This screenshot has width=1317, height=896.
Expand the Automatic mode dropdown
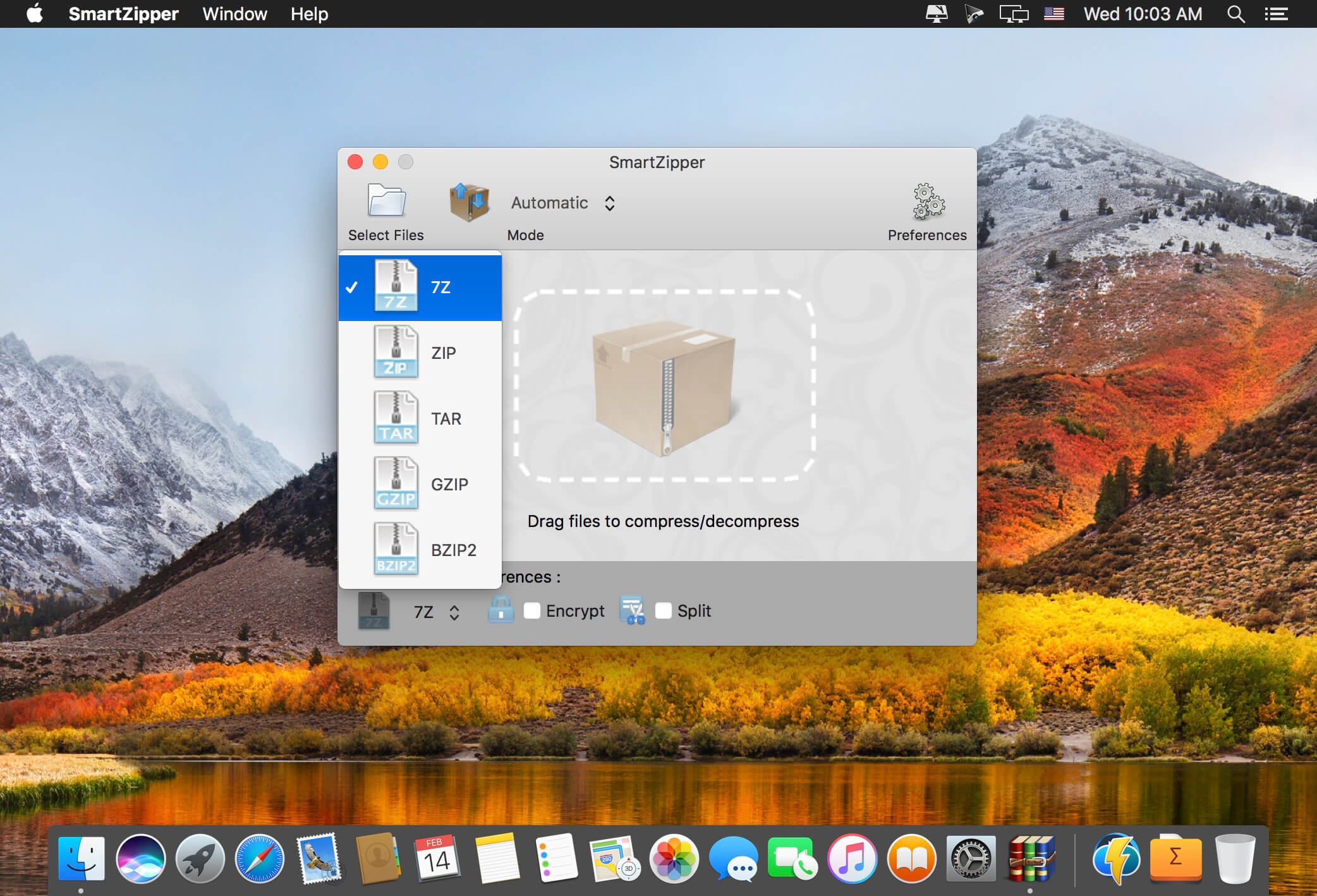562,203
